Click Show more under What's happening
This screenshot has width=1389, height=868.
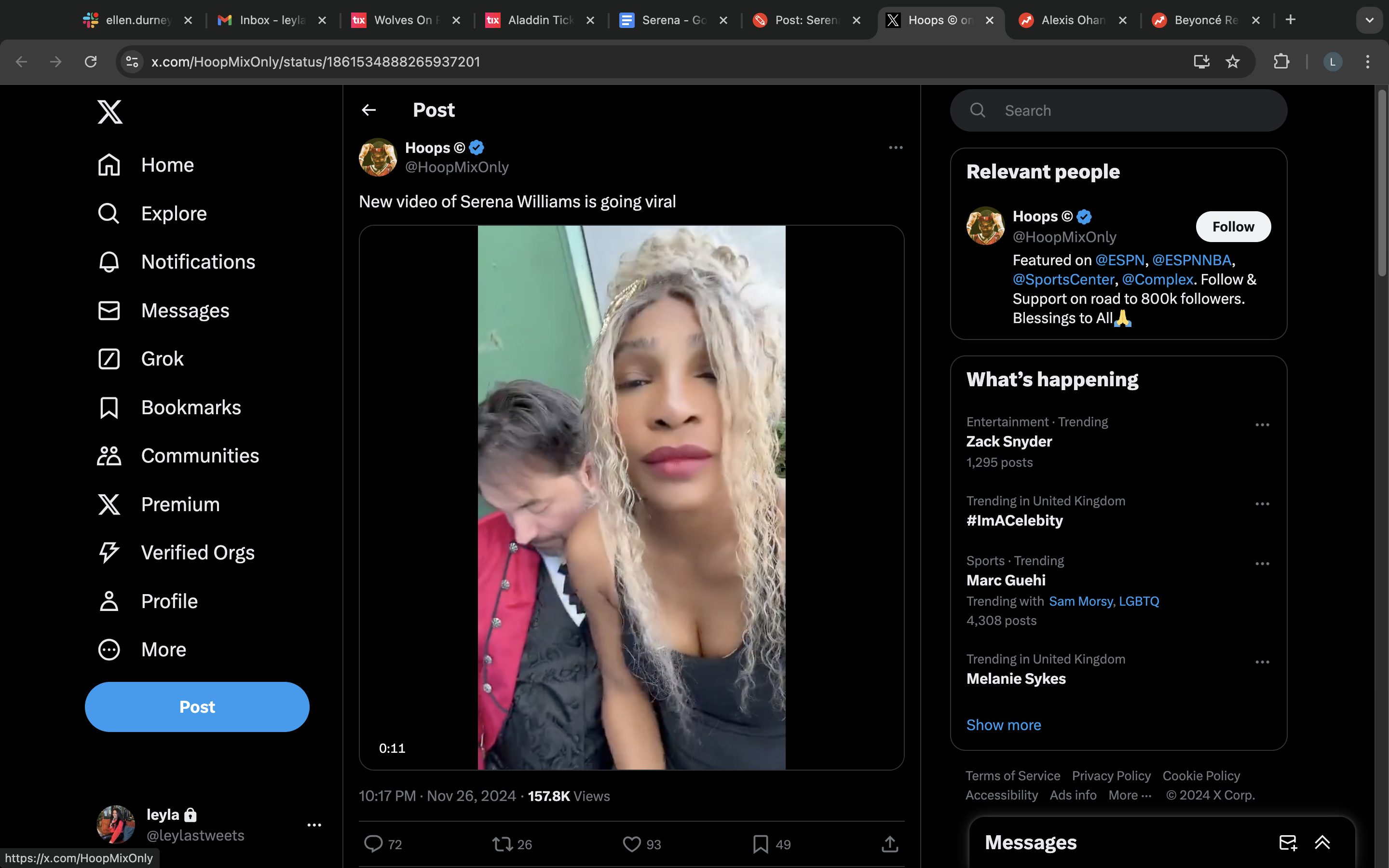click(x=1003, y=724)
